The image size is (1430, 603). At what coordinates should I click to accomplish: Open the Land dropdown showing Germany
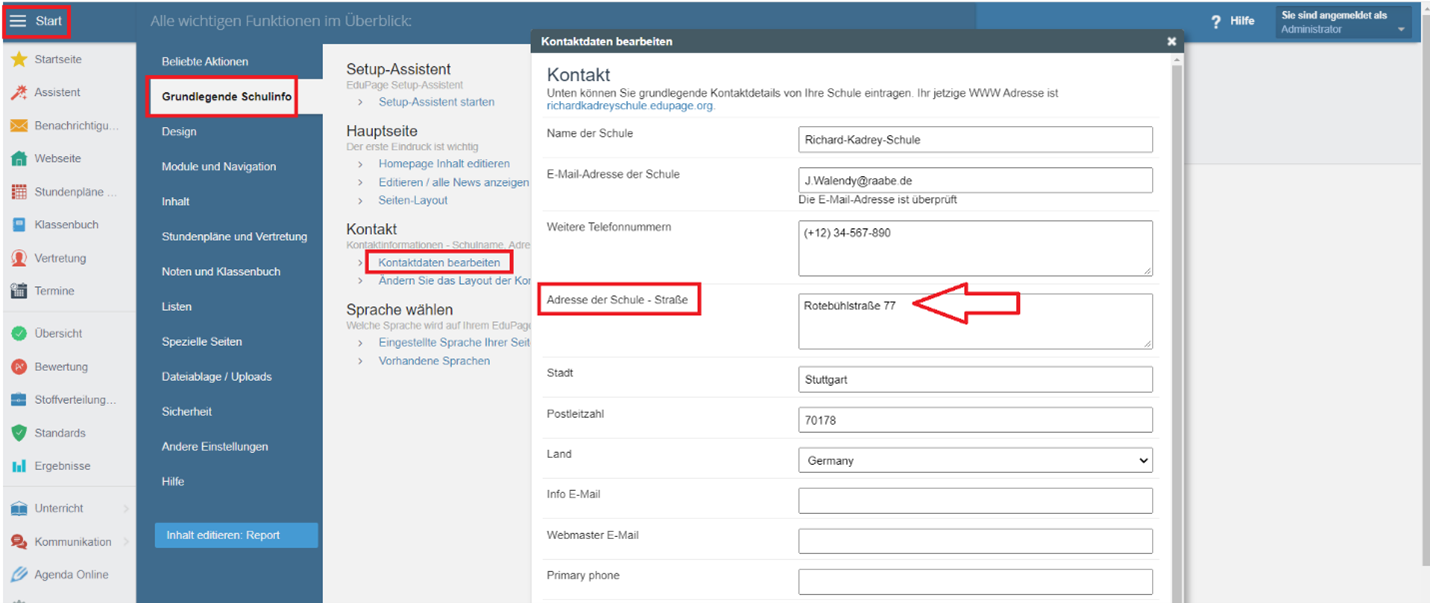(975, 461)
